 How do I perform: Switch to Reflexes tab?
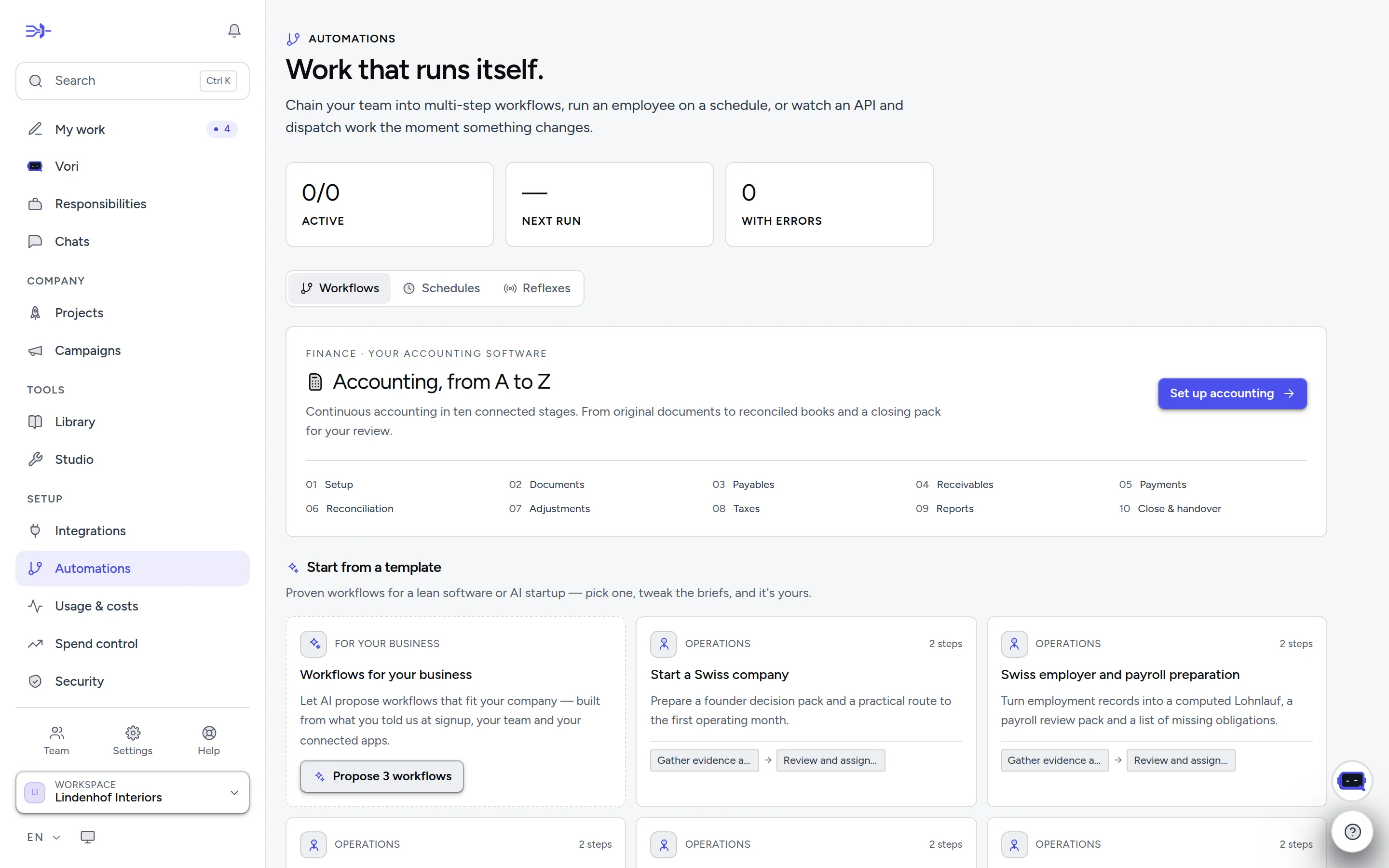(537, 288)
